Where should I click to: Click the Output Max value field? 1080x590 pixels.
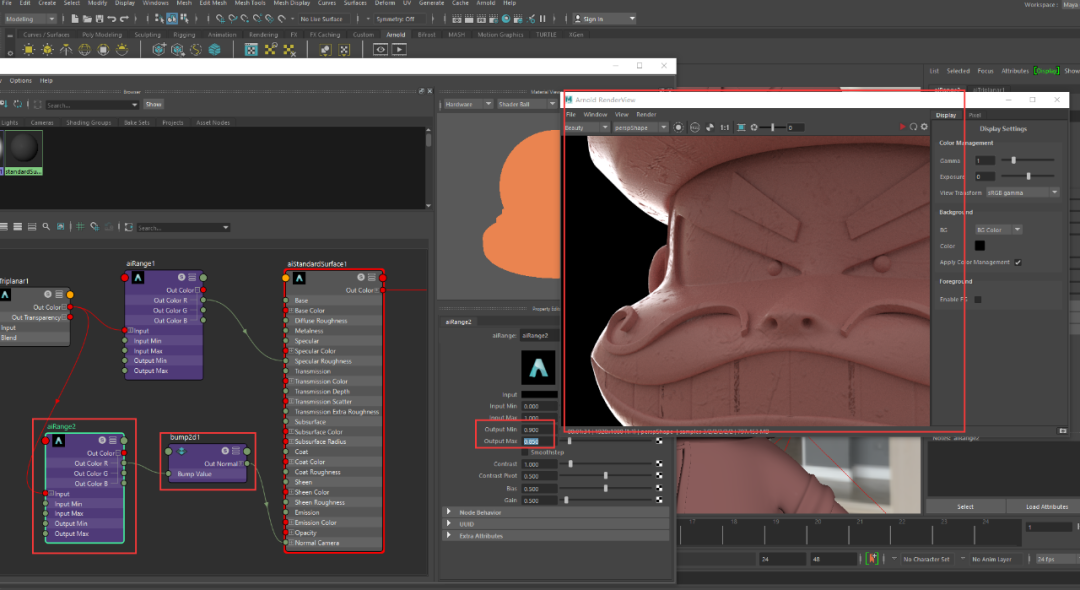click(539, 441)
